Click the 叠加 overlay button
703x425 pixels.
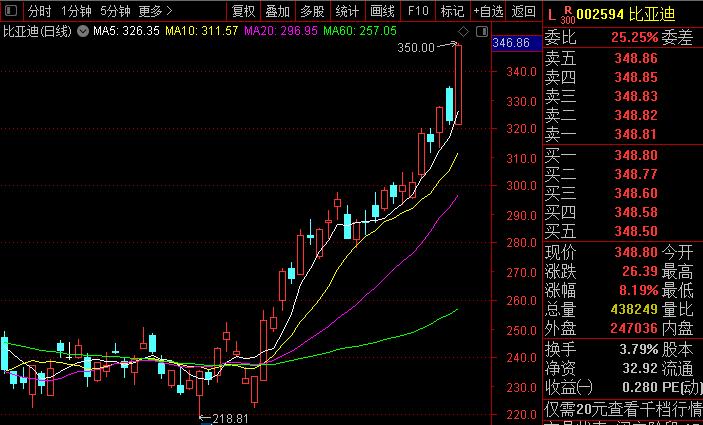click(278, 11)
